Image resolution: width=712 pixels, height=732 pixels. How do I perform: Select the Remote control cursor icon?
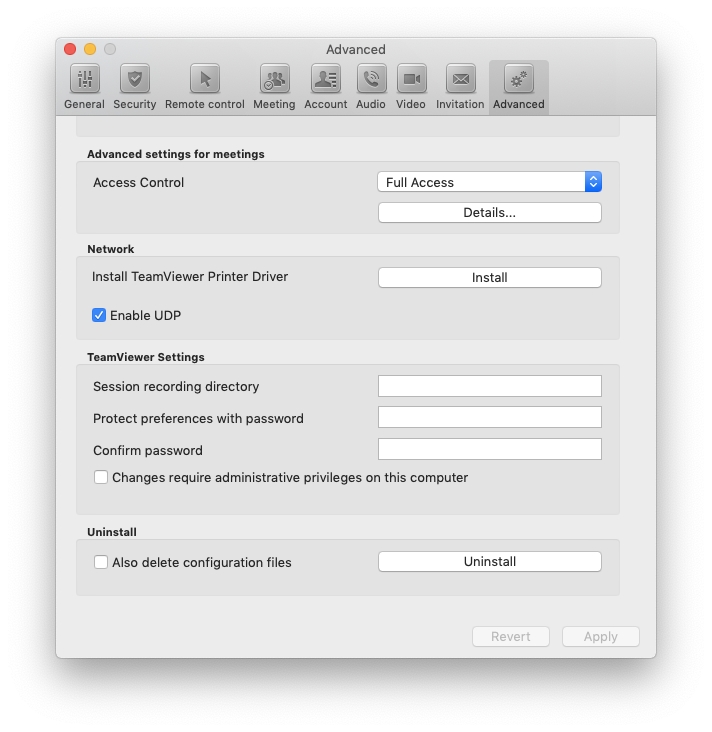(204, 80)
